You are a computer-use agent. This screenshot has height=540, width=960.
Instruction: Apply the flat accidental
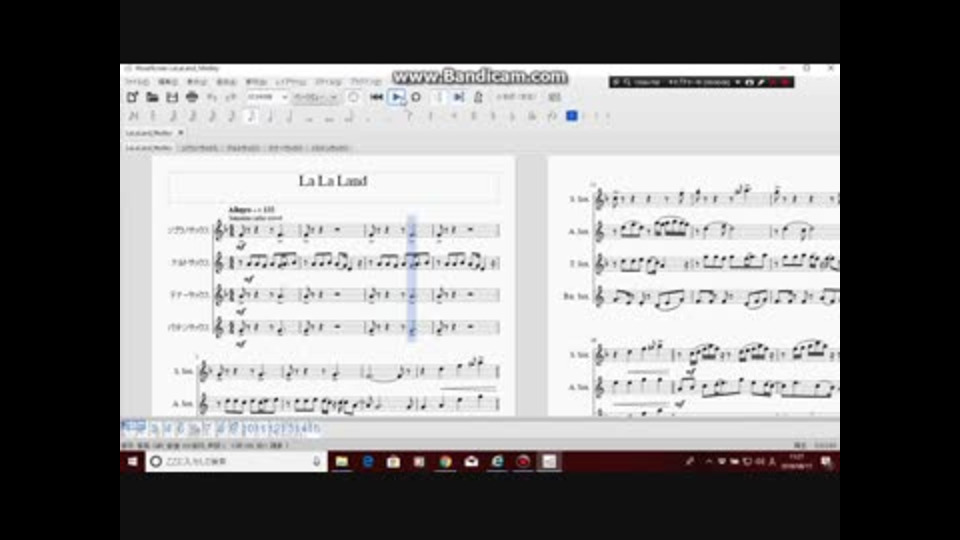click(x=512, y=116)
